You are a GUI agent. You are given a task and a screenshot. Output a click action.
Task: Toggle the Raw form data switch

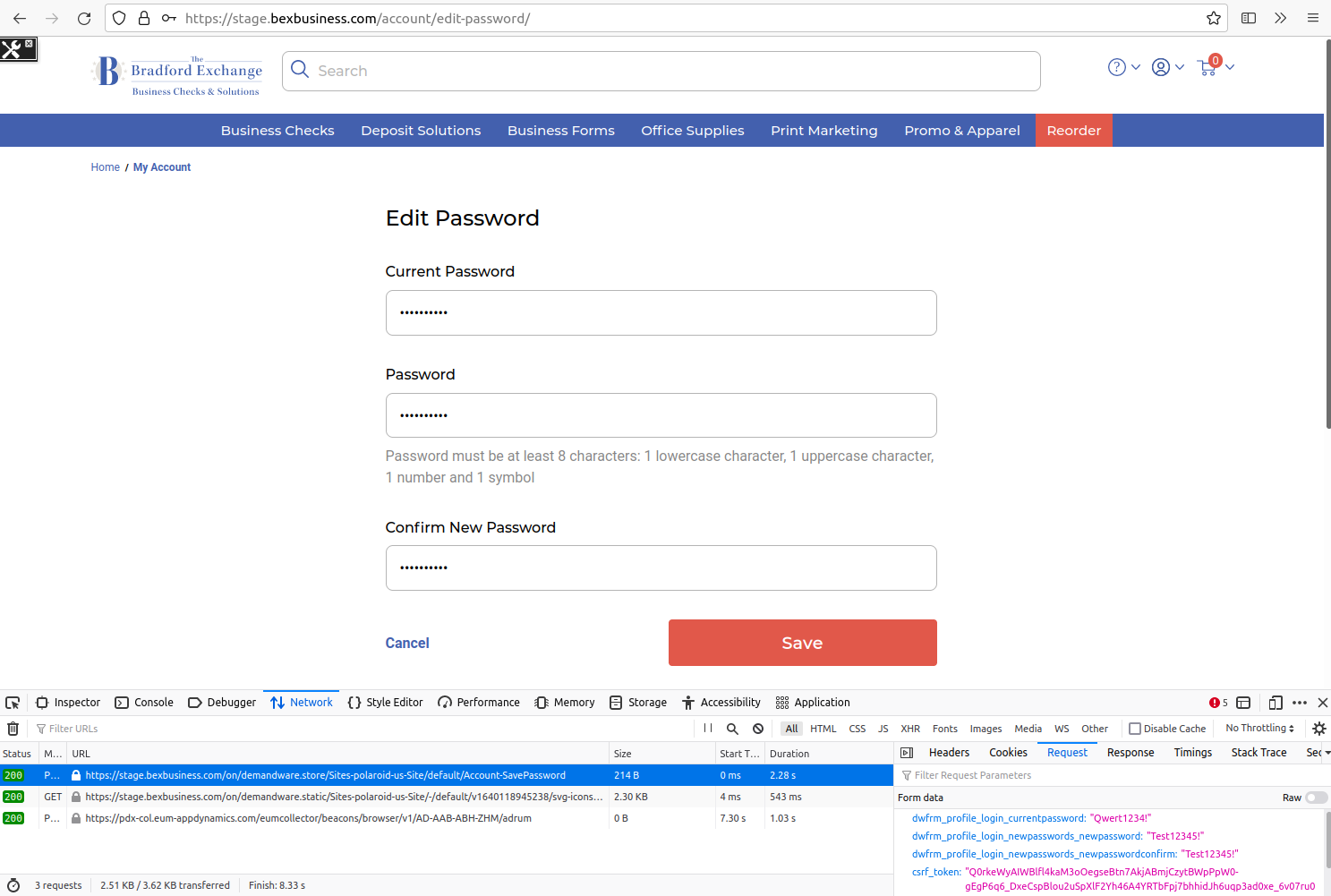(x=1316, y=798)
